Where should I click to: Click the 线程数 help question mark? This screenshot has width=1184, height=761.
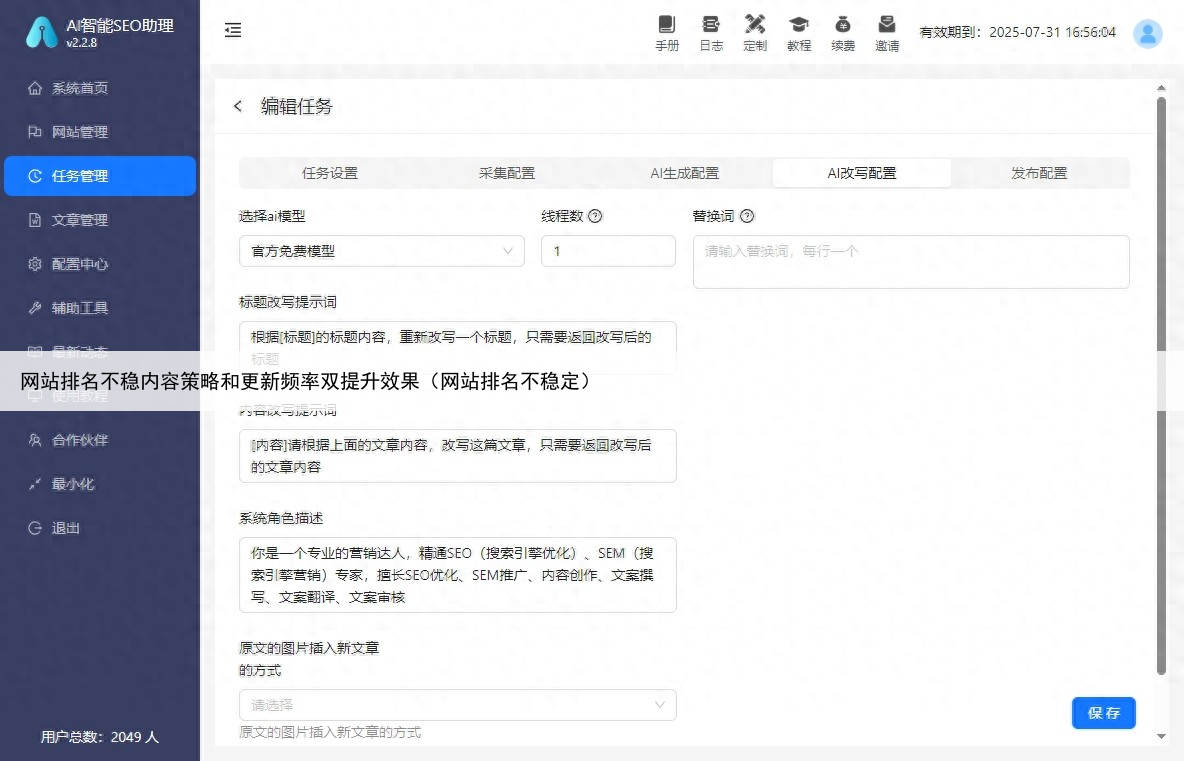click(594, 215)
